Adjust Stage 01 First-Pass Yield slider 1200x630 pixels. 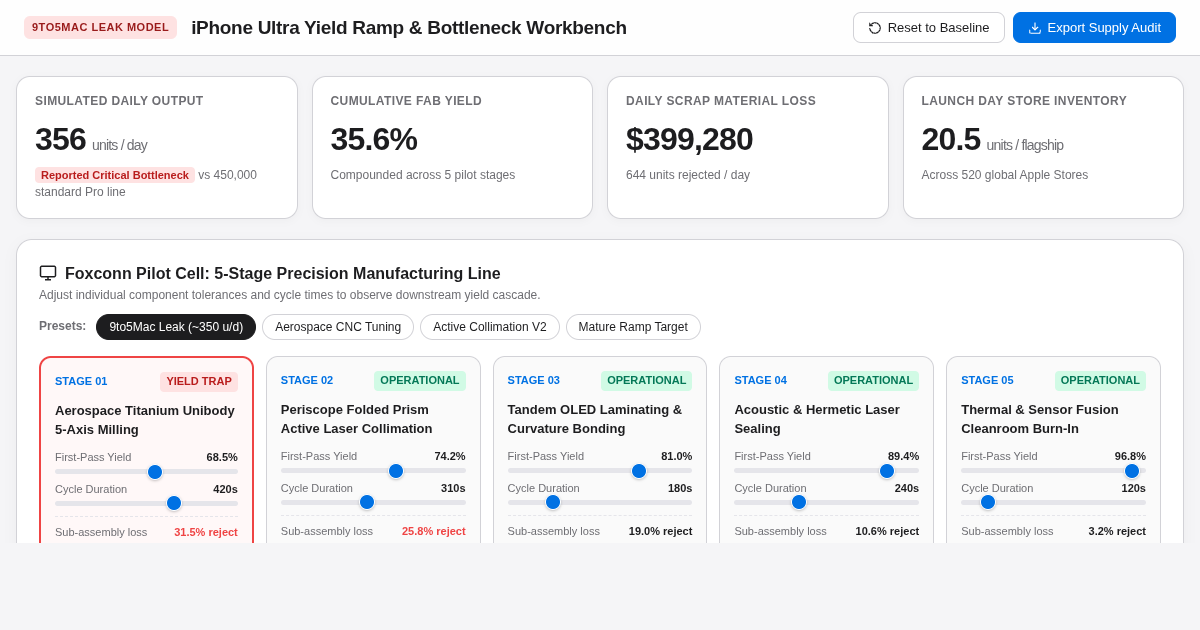click(146, 471)
